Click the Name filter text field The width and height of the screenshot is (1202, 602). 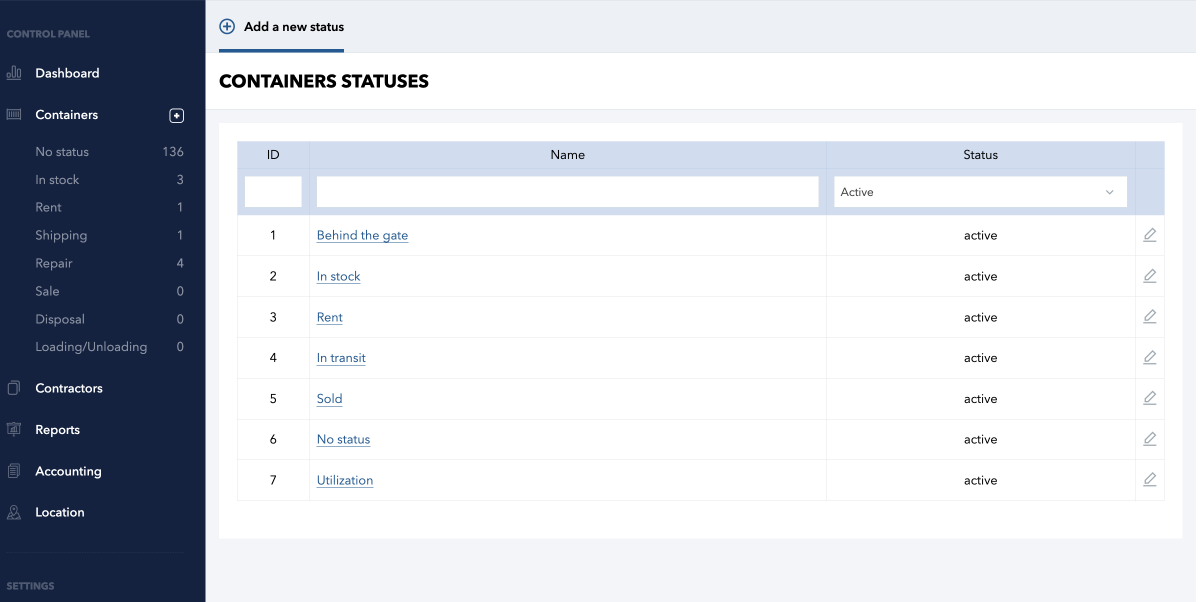point(567,192)
